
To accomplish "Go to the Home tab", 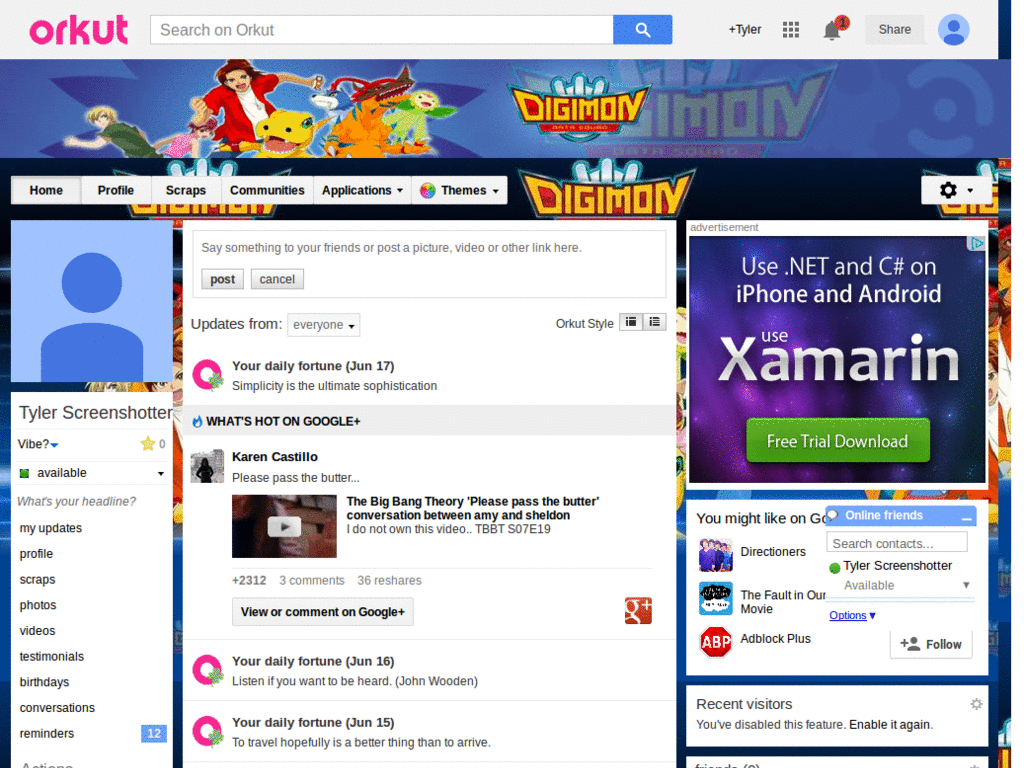I will point(46,191).
